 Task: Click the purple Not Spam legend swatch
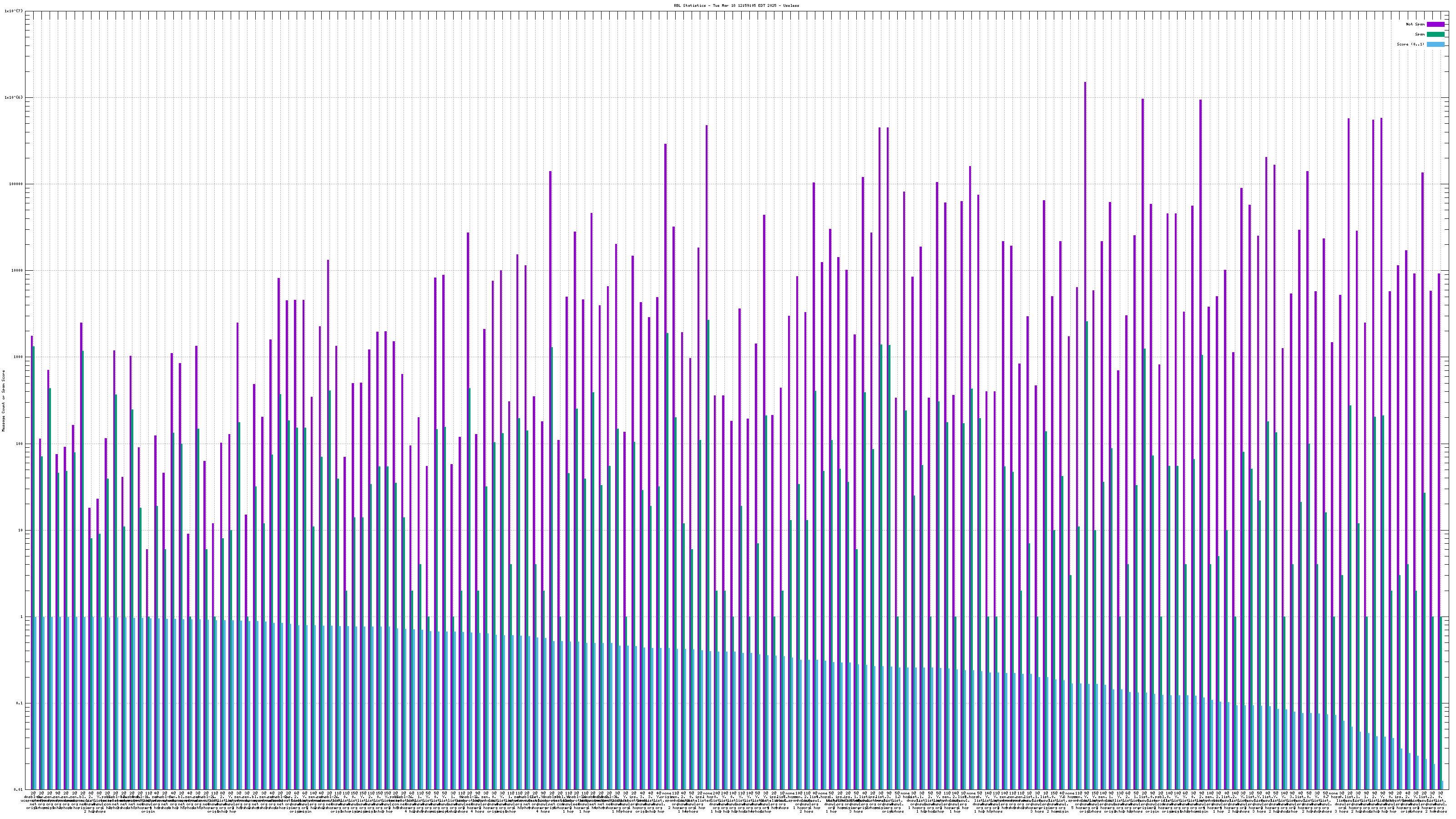1435,24
